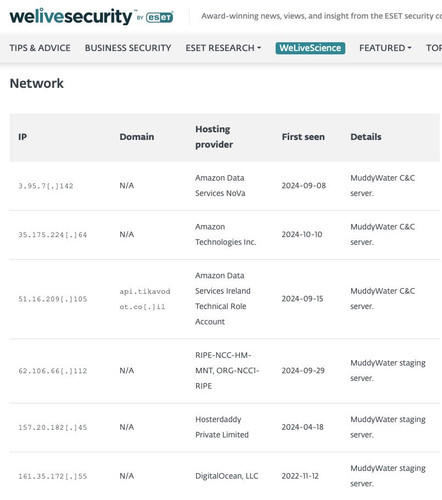Click the api.tikavodot.co[.]il domain text

pos(145,299)
